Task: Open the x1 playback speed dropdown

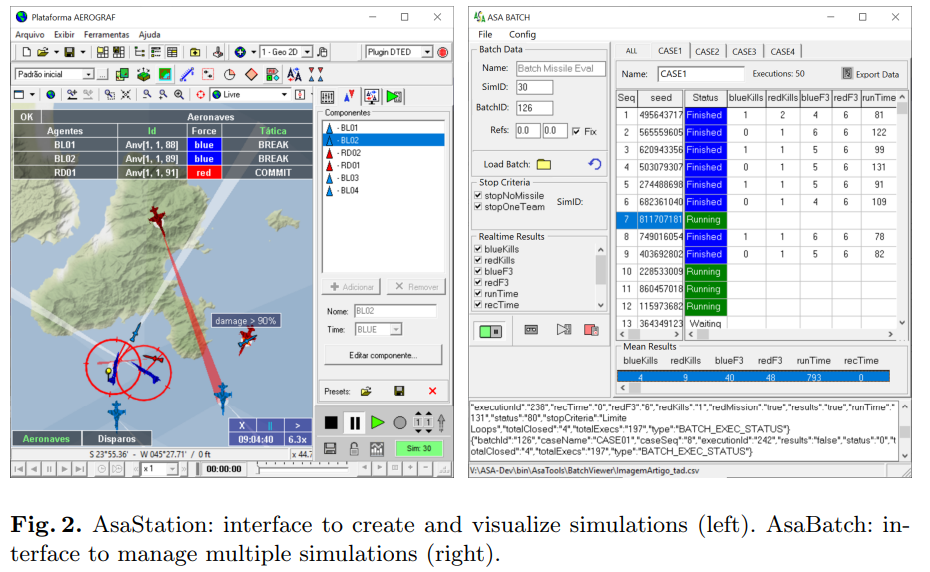Action: point(172,469)
